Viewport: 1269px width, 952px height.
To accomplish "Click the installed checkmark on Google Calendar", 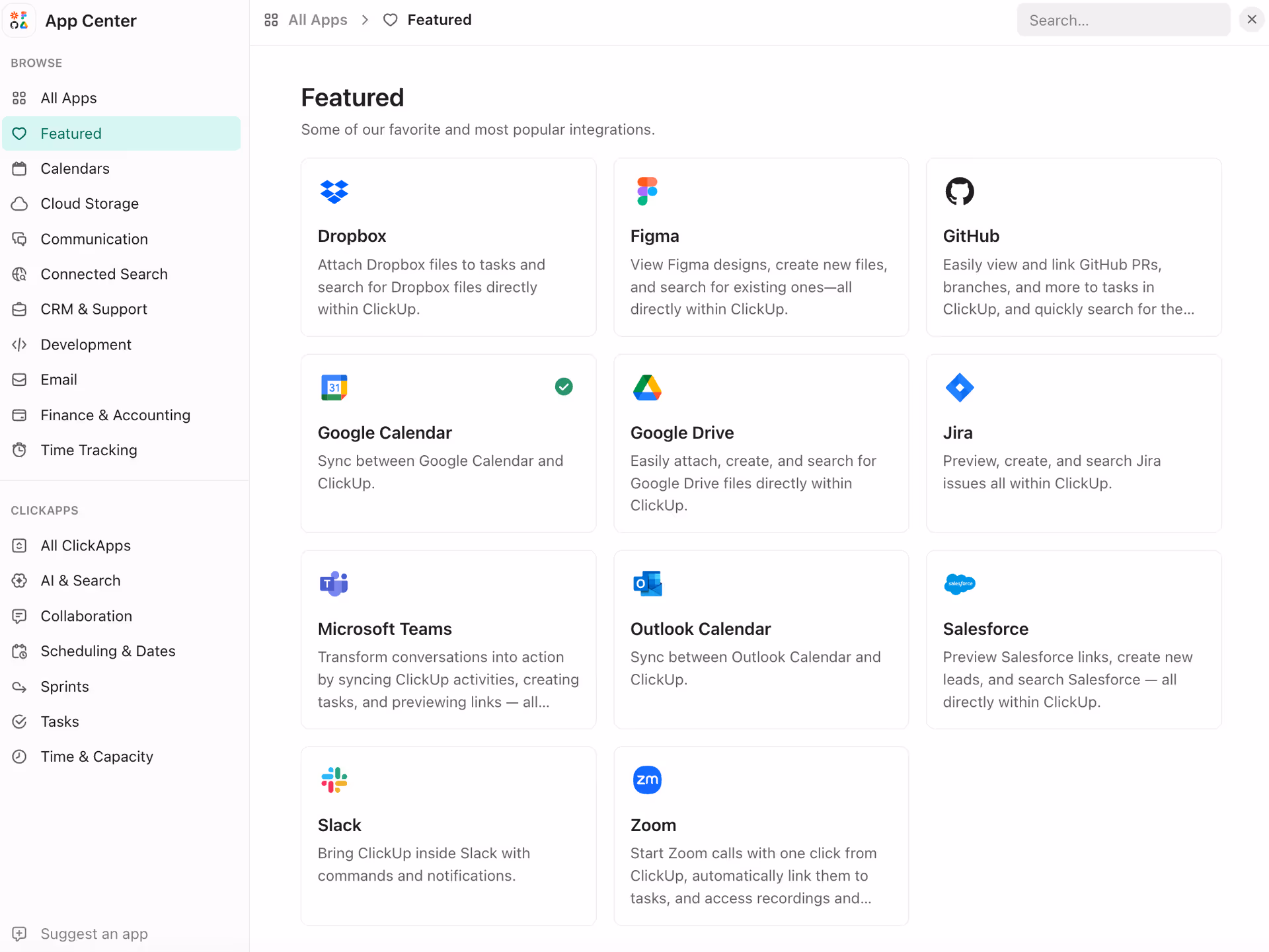I will coord(564,386).
